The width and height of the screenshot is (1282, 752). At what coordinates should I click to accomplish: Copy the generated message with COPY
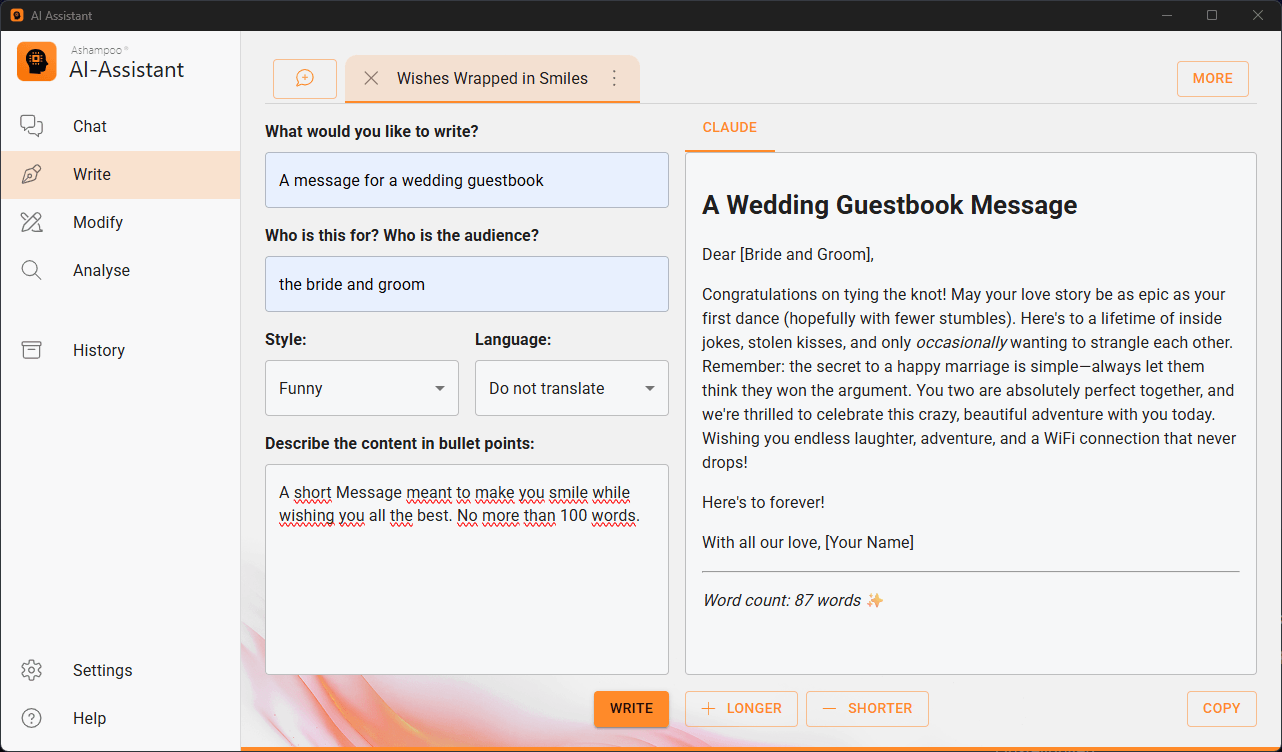click(1222, 709)
